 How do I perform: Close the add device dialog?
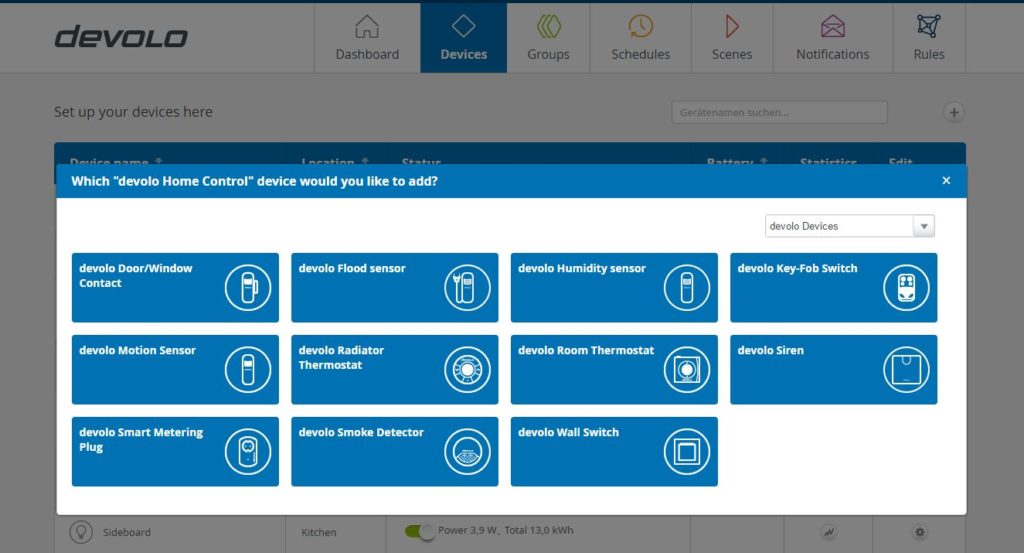point(946,180)
